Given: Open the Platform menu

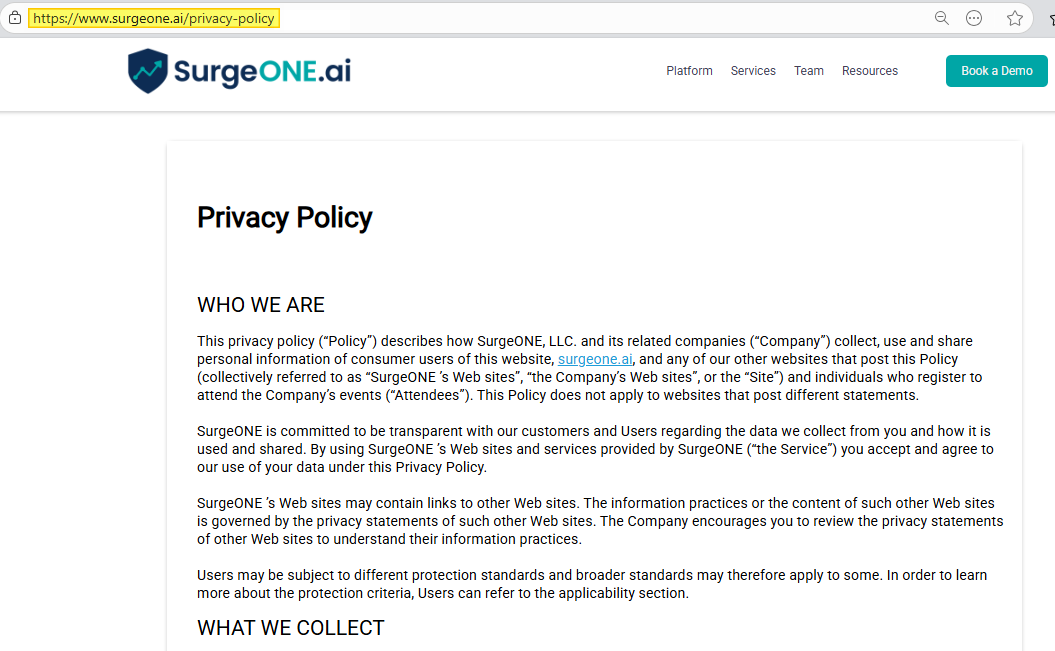Looking at the screenshot, I should pos(689,70).
